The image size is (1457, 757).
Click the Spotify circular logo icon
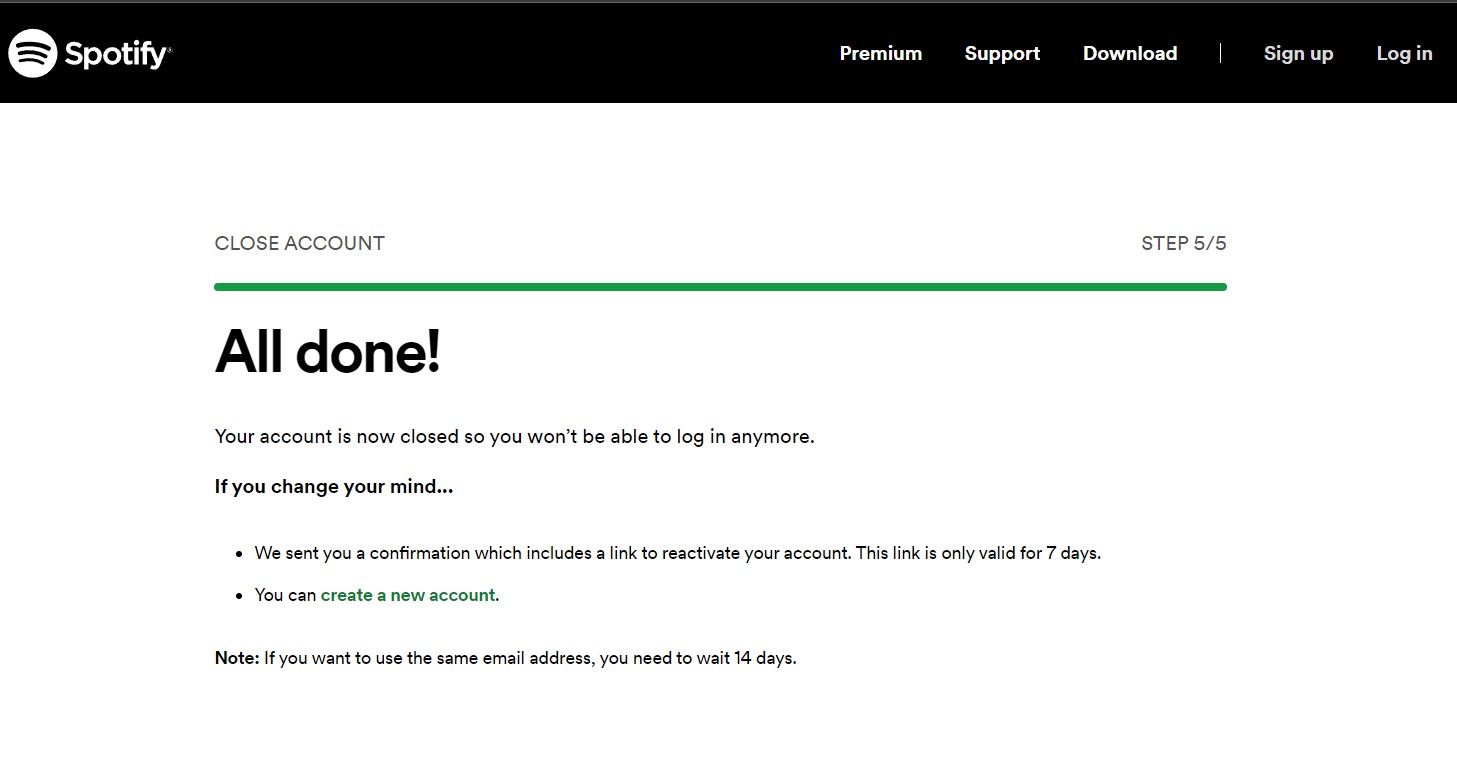pos(33,53)
